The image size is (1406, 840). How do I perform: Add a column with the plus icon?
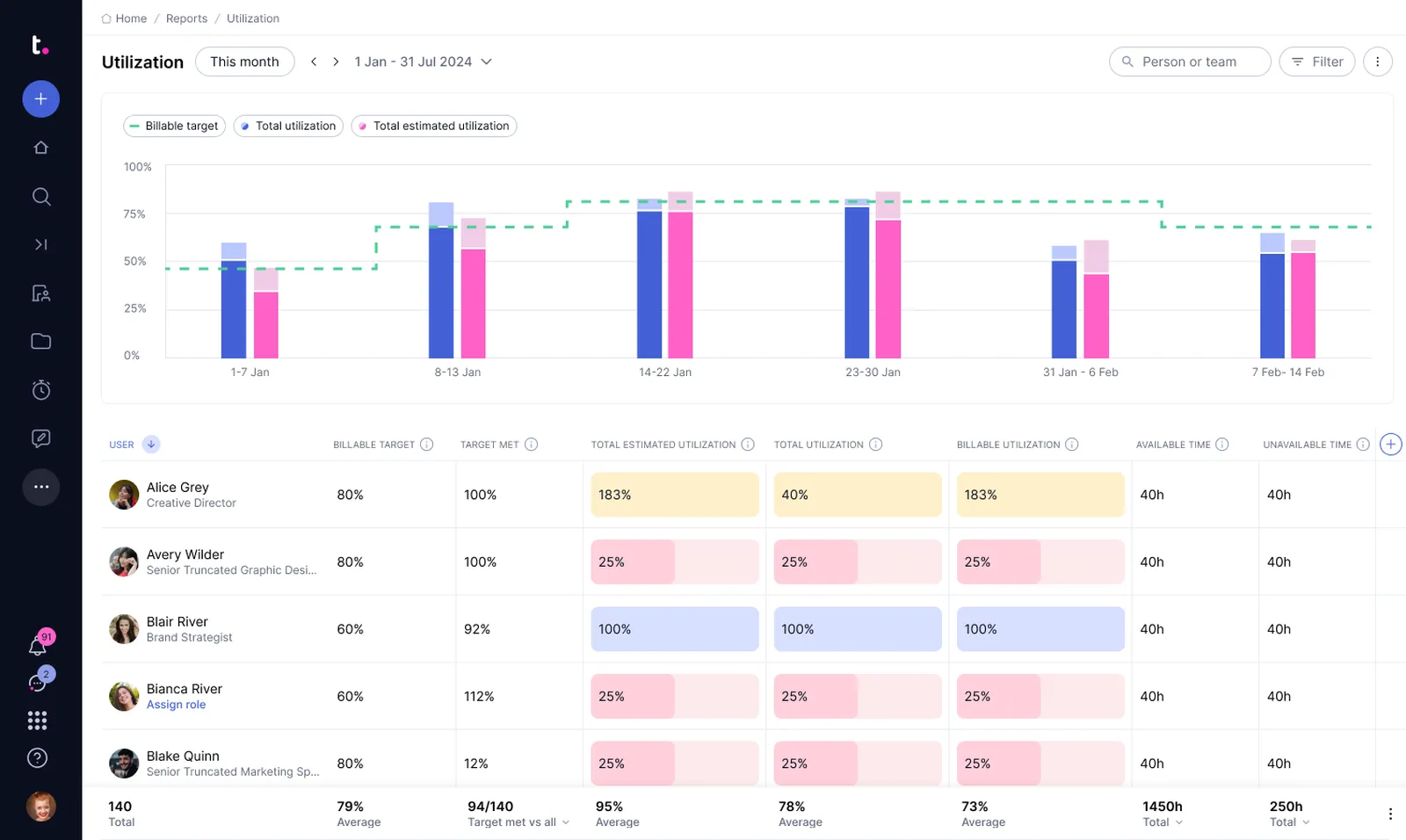[x=1390, y=445]
